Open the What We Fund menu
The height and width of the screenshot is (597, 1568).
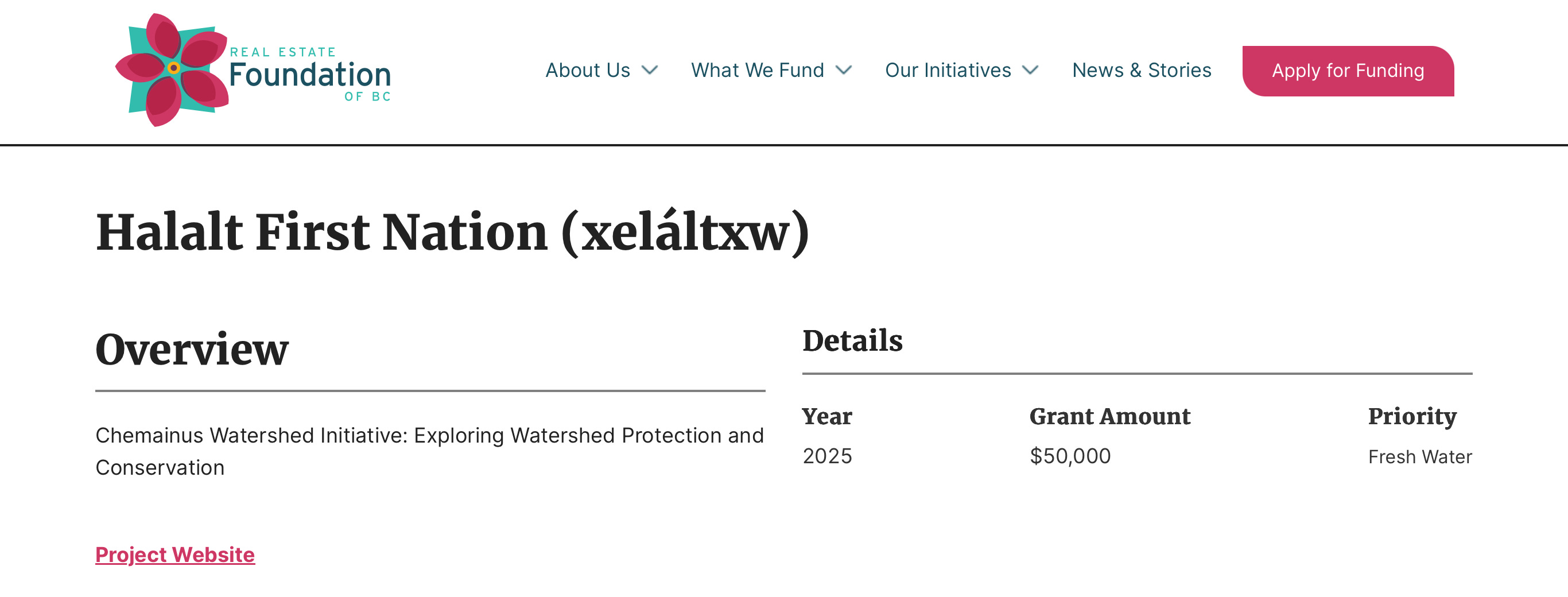pyautogui.click(x=757, y=71)
